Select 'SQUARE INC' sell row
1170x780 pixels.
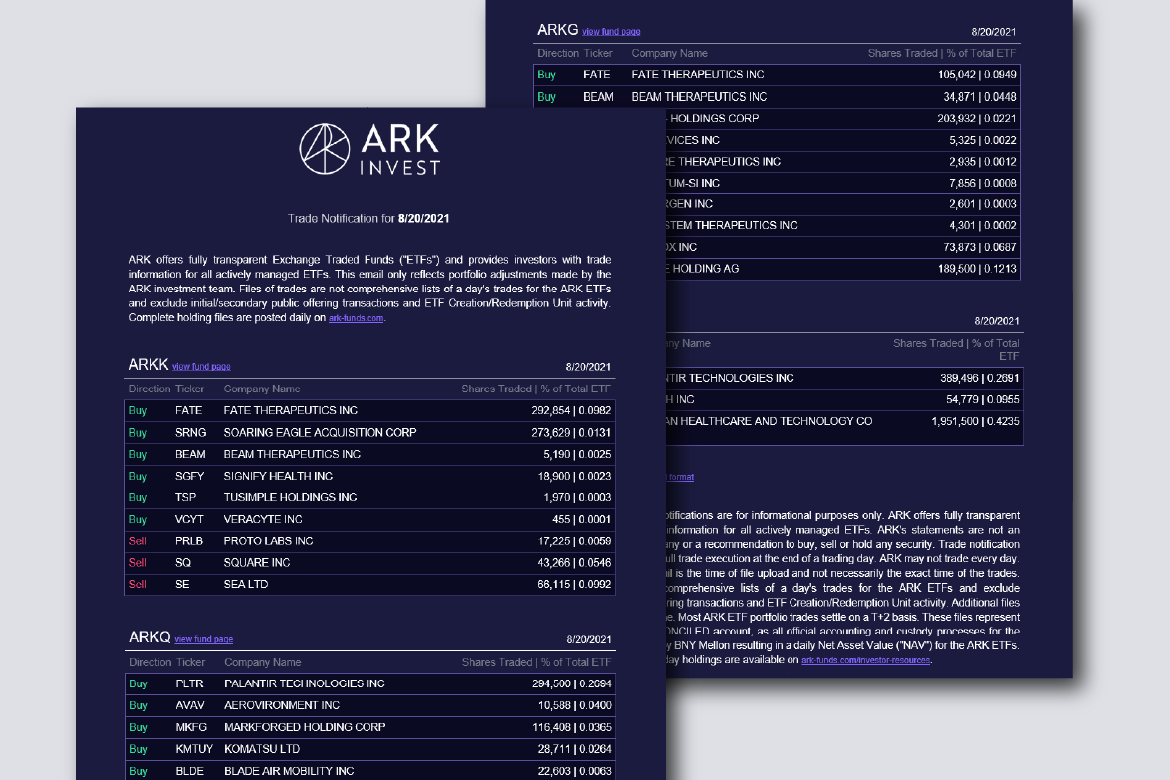369,562
